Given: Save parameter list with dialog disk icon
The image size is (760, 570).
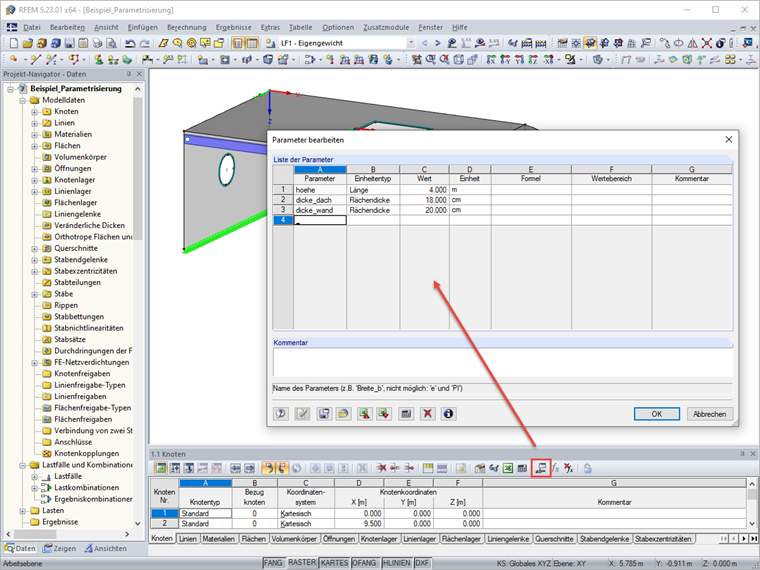Looking at the screenshot, I should [324, 414].
